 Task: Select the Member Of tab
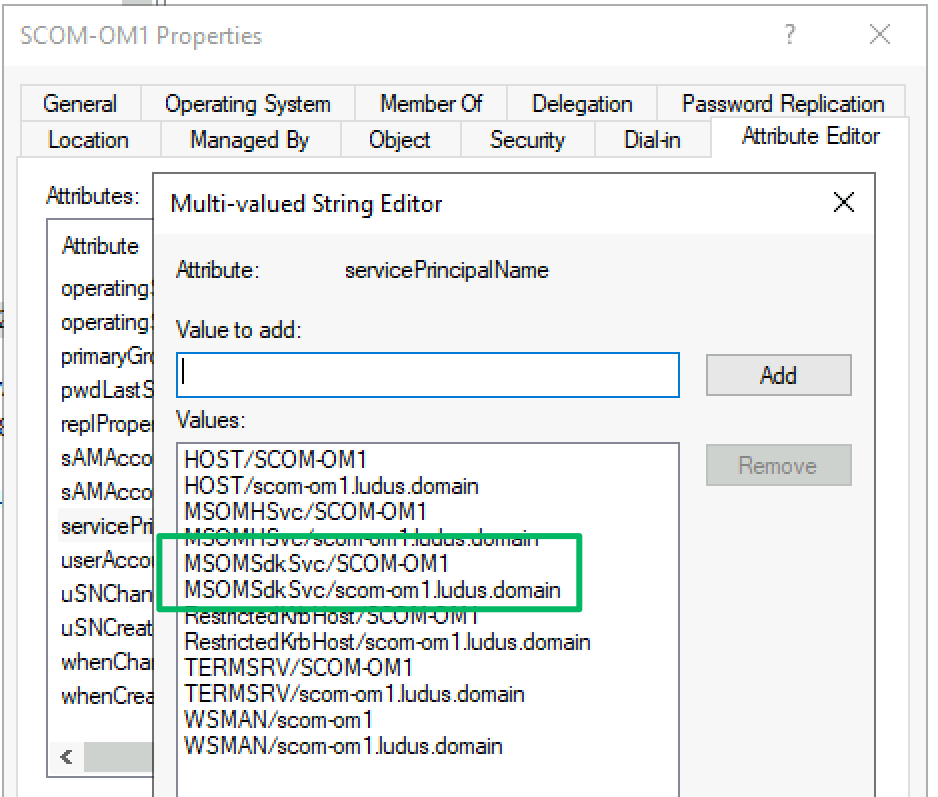[431, 104]
